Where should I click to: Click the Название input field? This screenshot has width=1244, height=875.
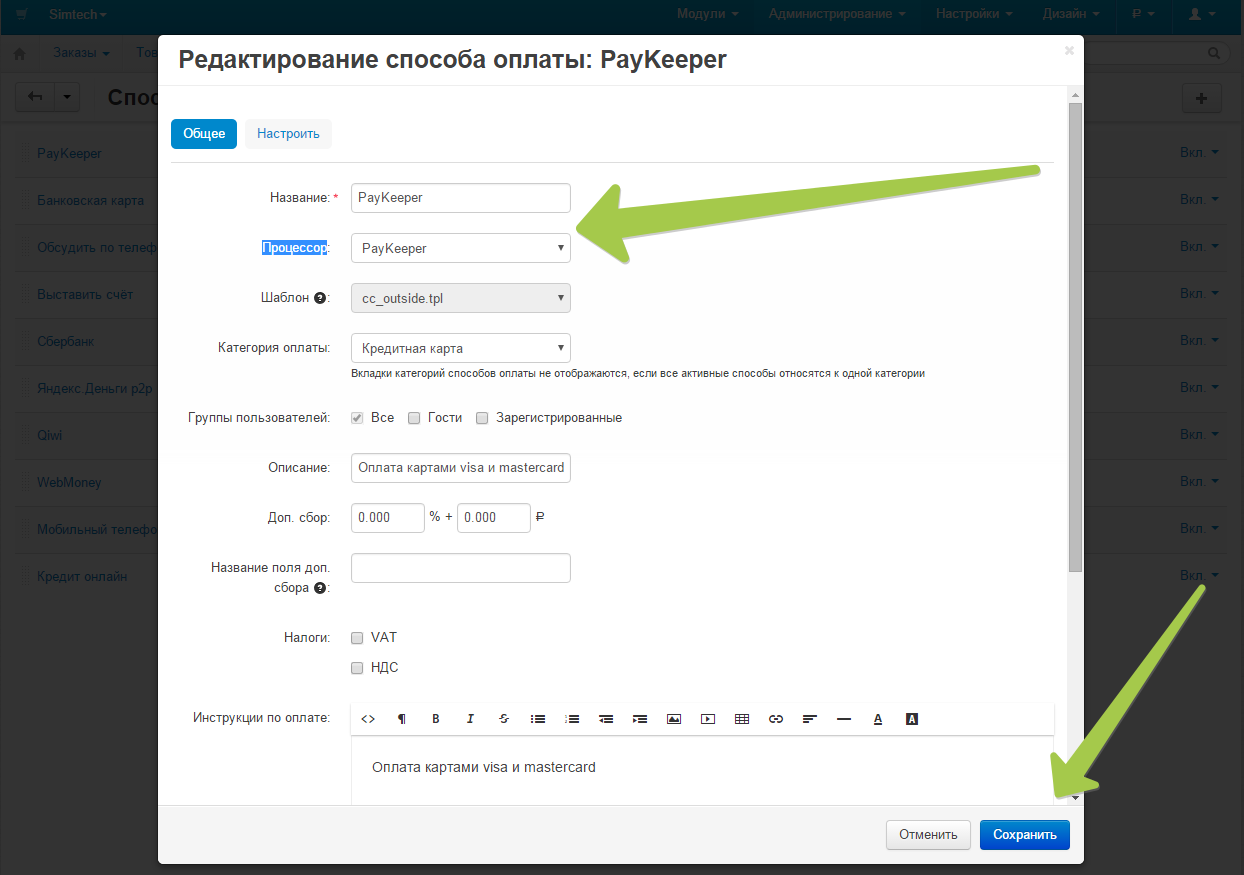[460, 198]
